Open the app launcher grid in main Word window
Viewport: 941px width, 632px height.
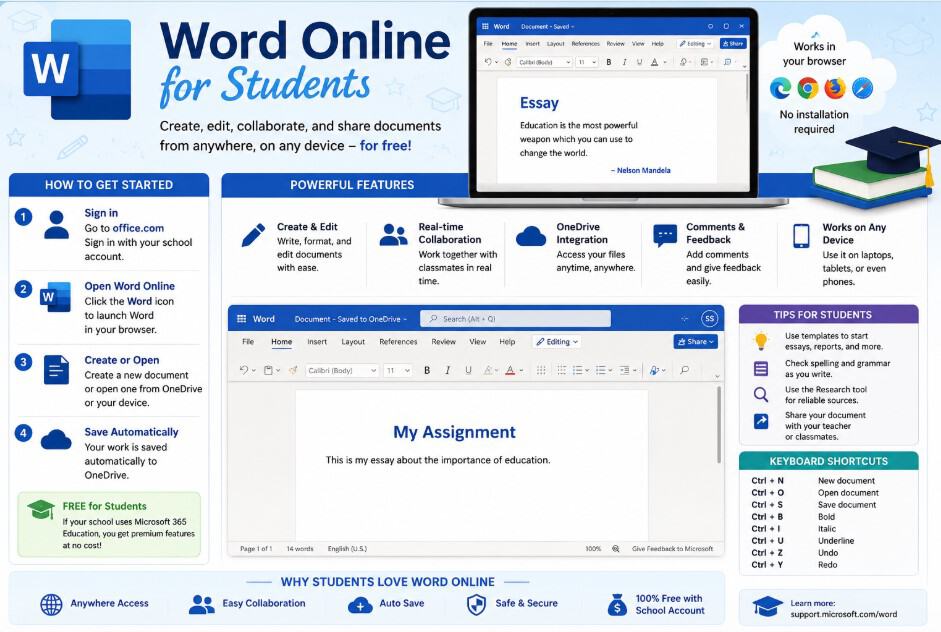point(241,319)
